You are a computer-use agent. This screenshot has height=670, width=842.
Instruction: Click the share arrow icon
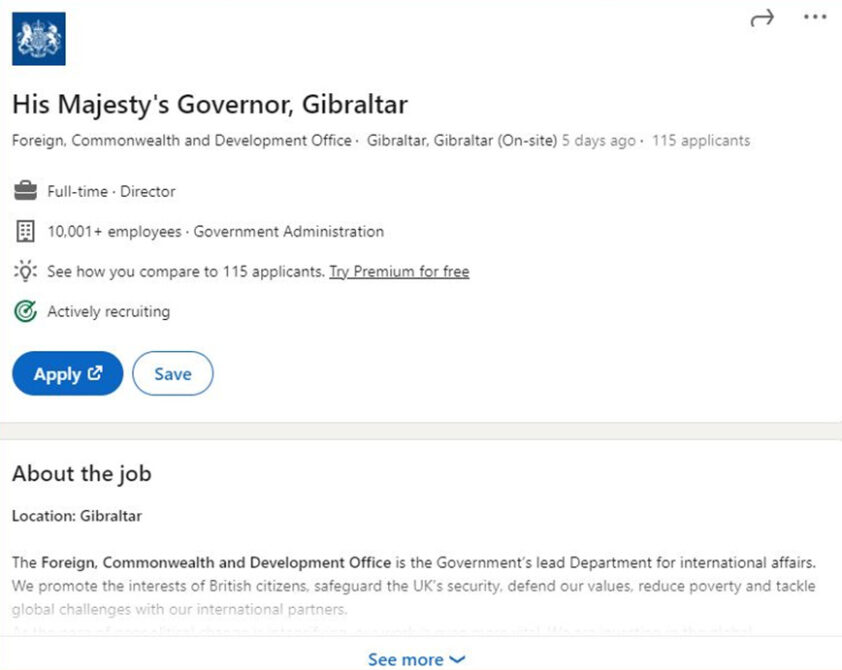(762, 18)
